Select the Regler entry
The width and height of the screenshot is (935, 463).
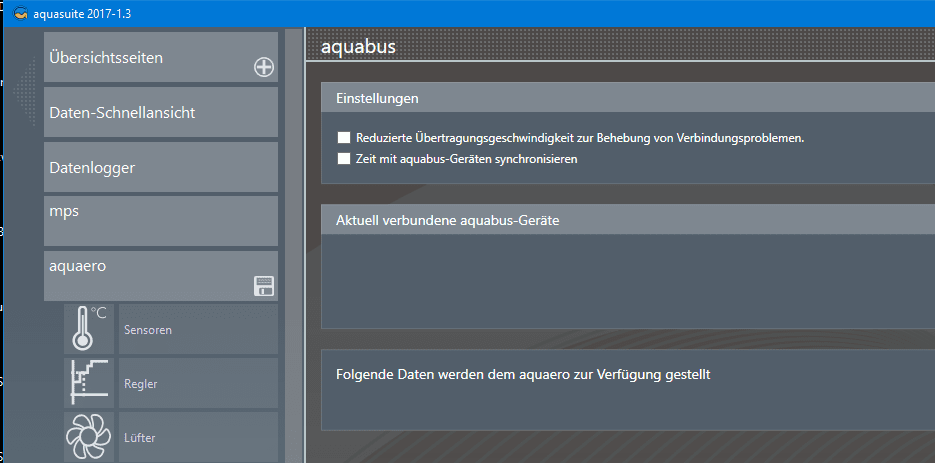[199, 383]
